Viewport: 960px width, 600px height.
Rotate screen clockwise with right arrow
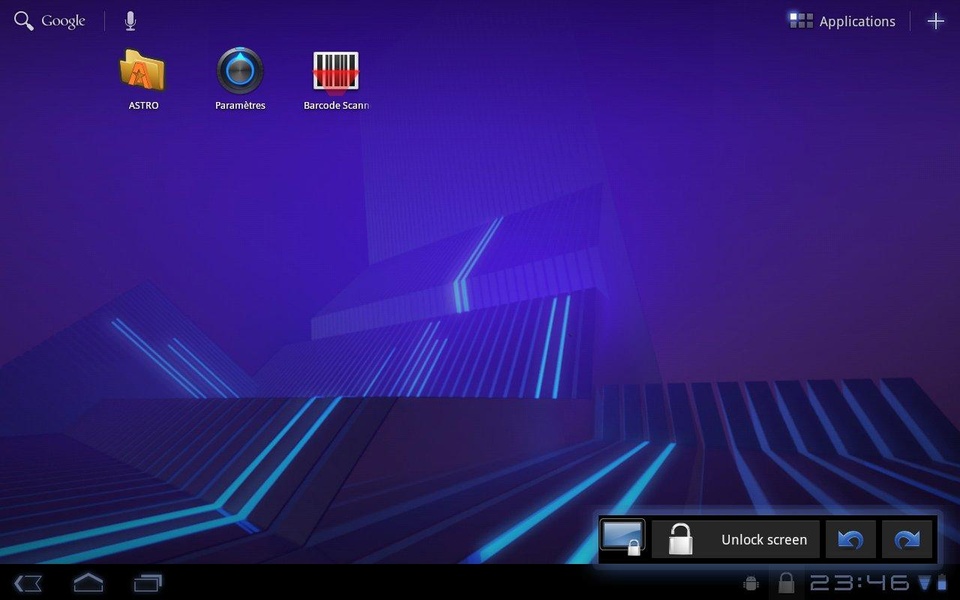(x=907, y=539)
